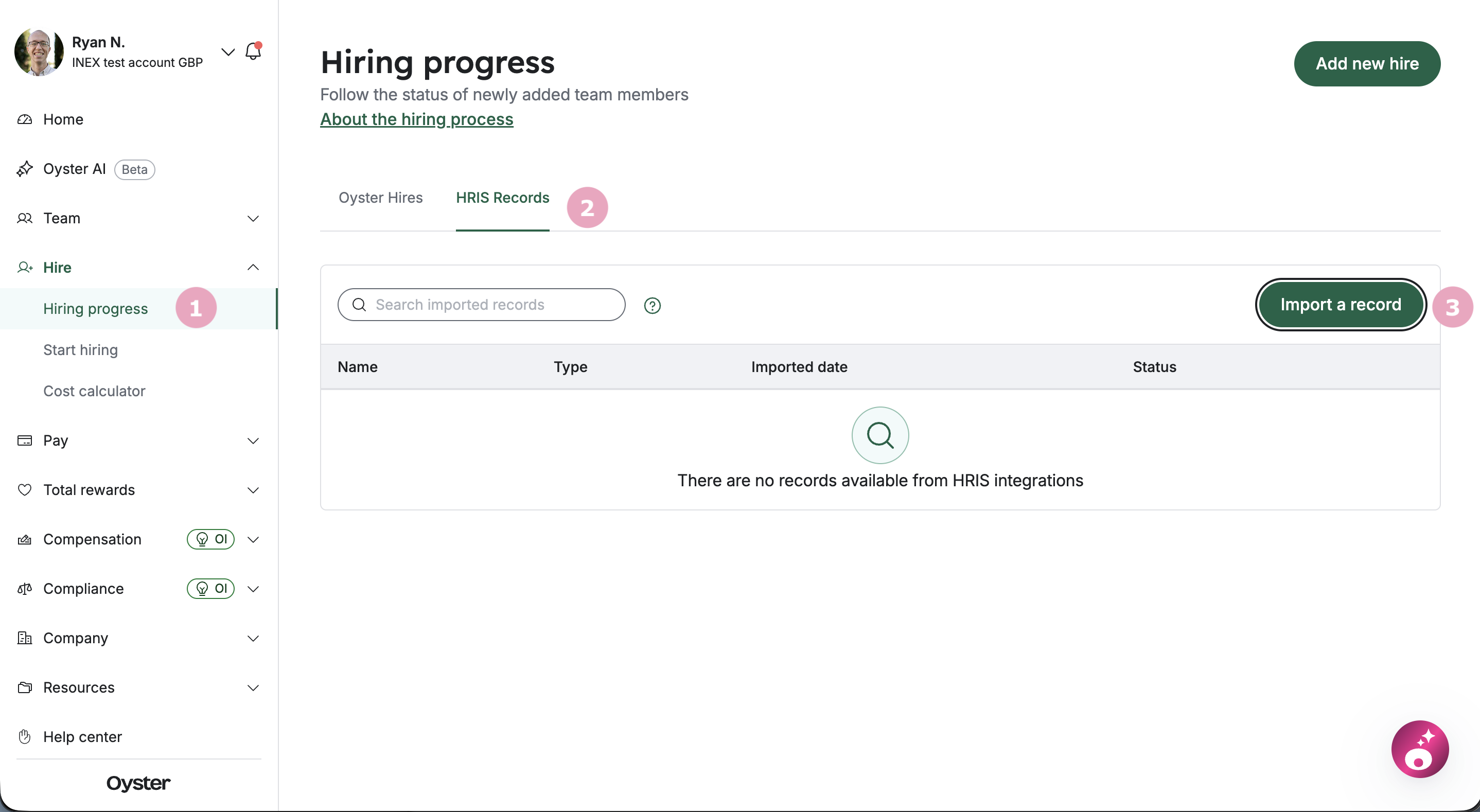This screenshot has width=1480, height=812.
Task: Open the help question mark icon
Action: [x=652, y=306]
